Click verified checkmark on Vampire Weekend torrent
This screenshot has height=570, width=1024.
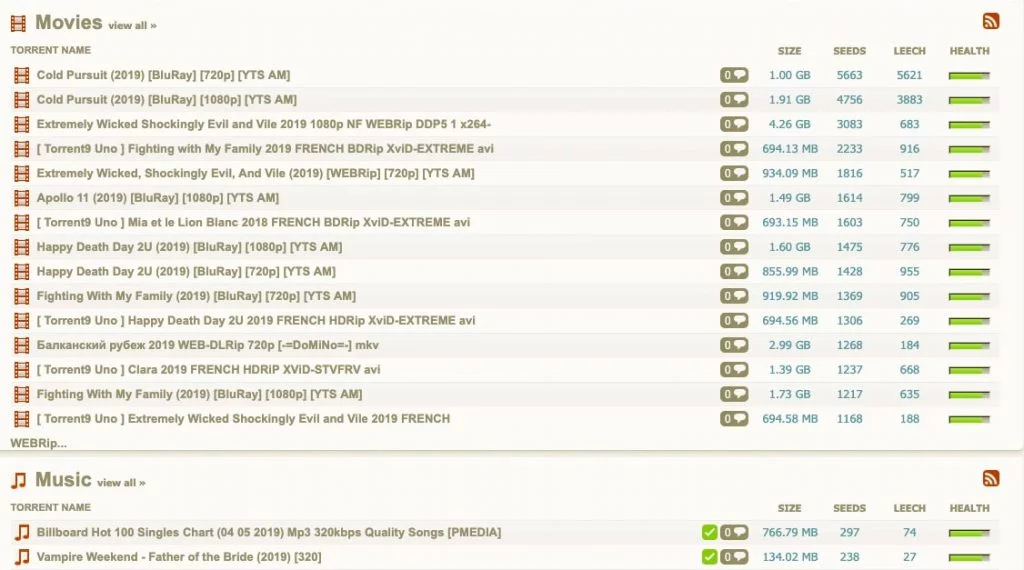710,557
